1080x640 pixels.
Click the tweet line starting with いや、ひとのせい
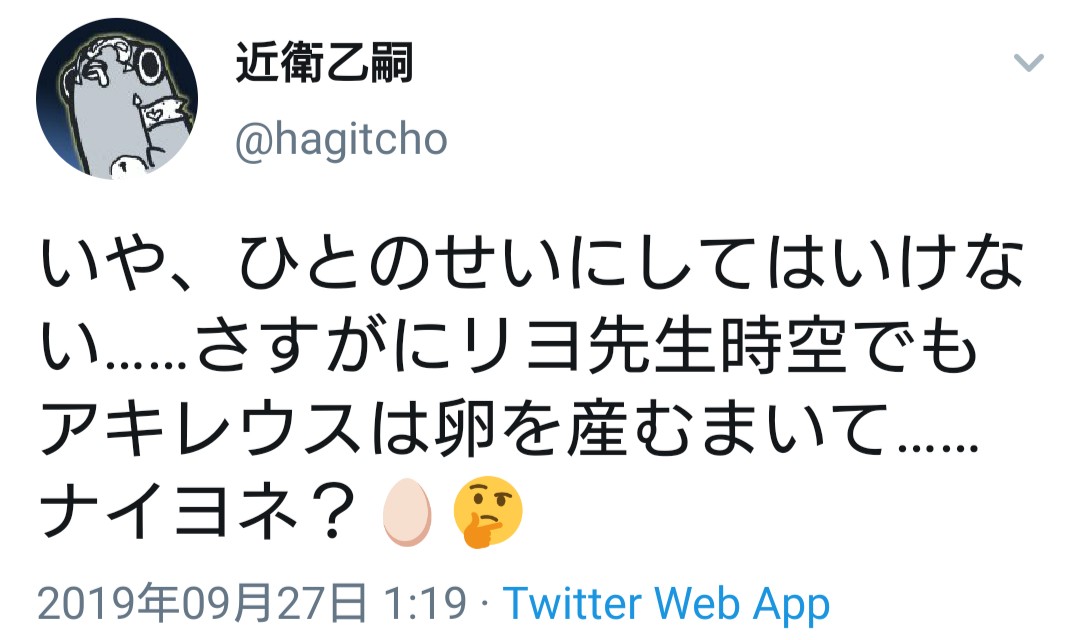click(x=532, y=264)
